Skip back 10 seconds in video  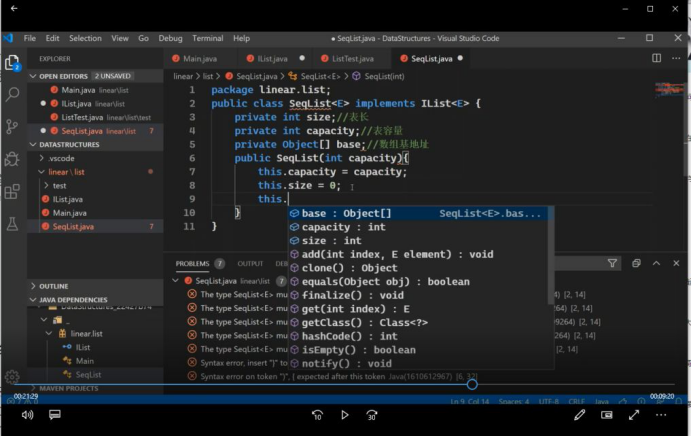[x=317, y=415]
